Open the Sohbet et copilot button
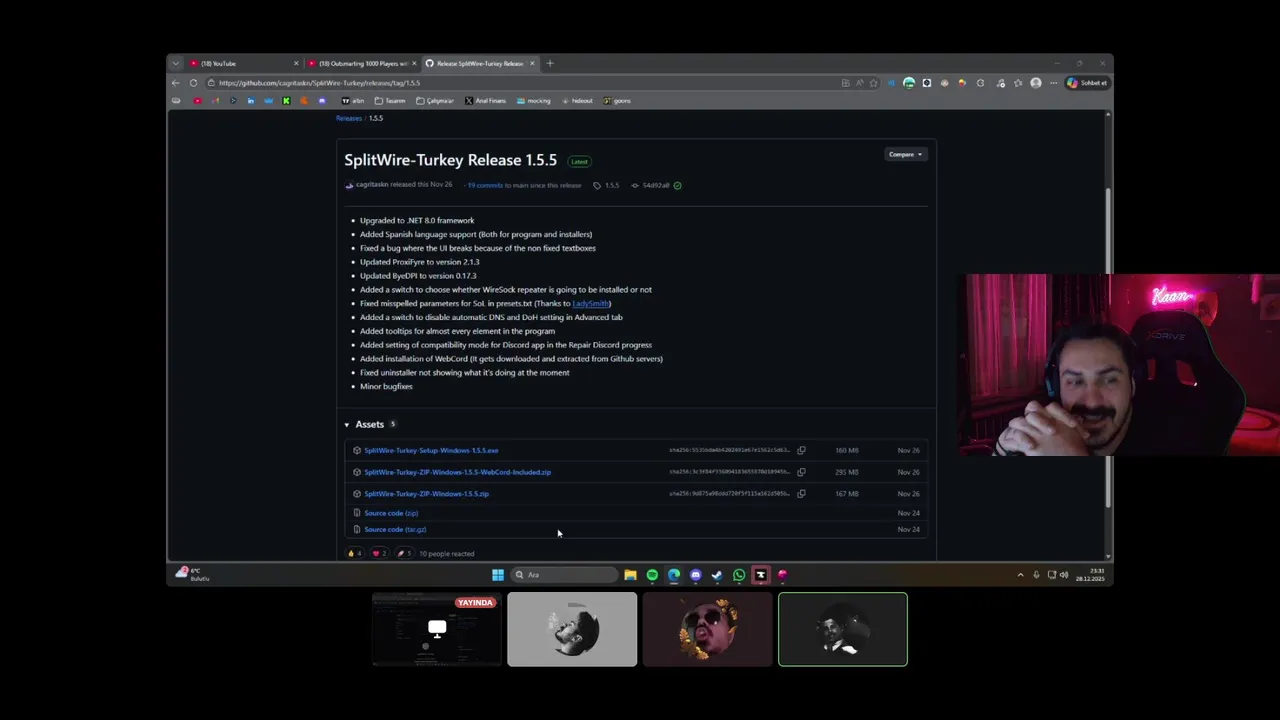Viewport: 1280px width, 720px height. [1087, 83]
